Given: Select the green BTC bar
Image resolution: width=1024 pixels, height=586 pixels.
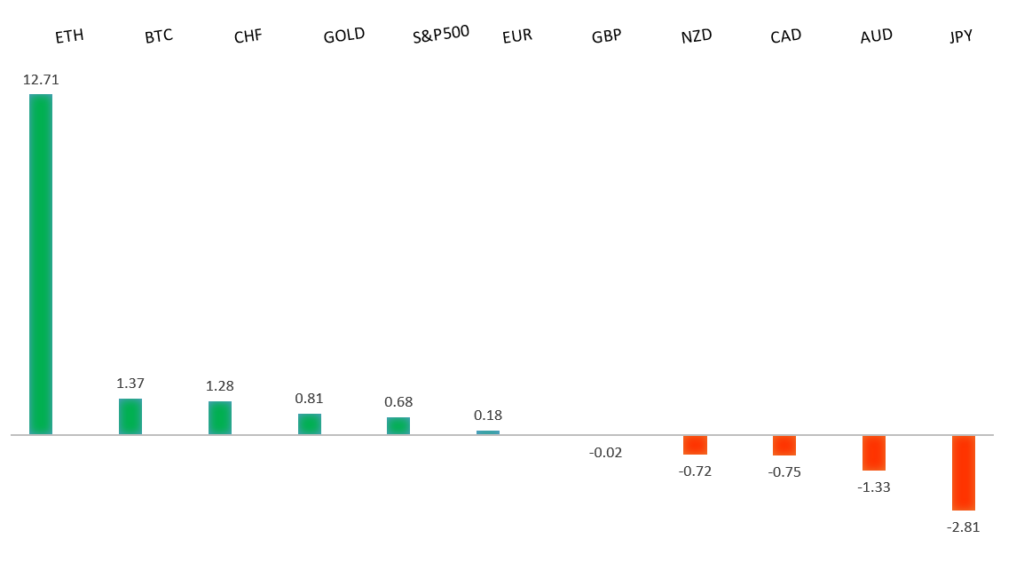Looking at the screenshot, I should click(x=130, y=416).
